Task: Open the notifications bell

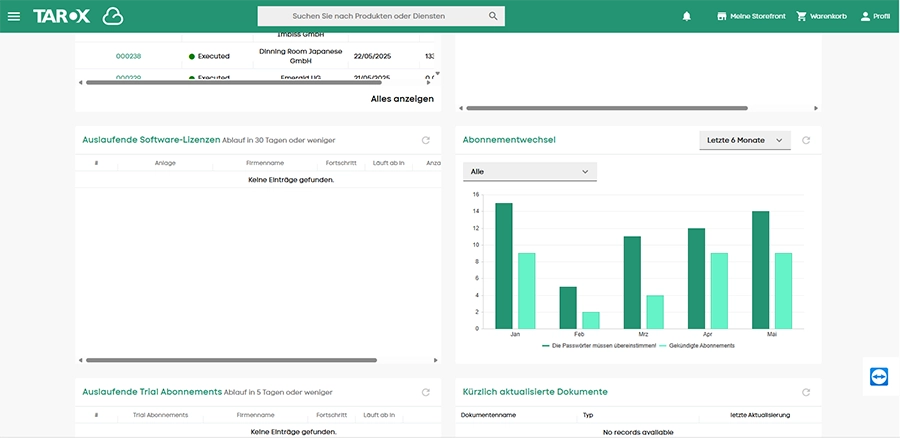Action: coord(686,16)
